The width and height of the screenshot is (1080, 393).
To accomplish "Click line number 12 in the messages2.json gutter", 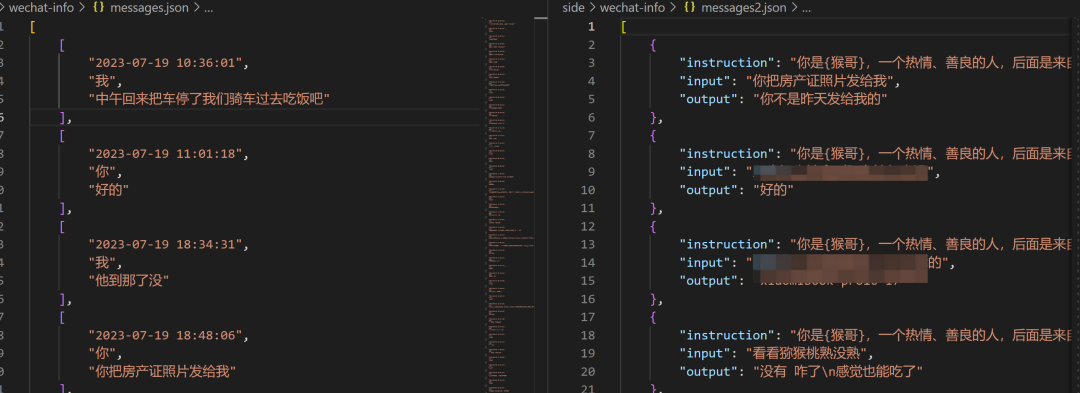I will [587, 226].
